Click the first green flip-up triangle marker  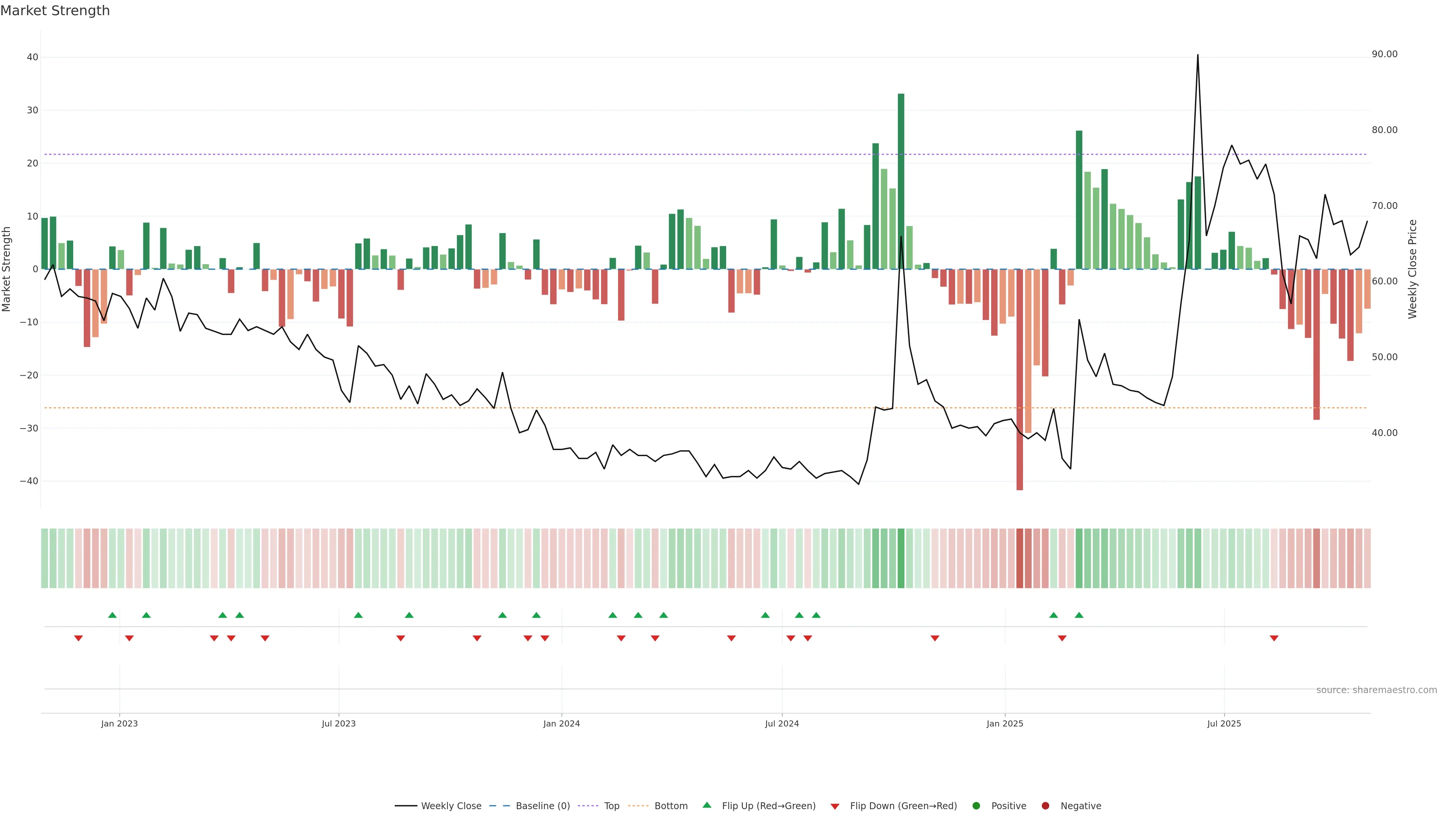click(x=113, y=615)
